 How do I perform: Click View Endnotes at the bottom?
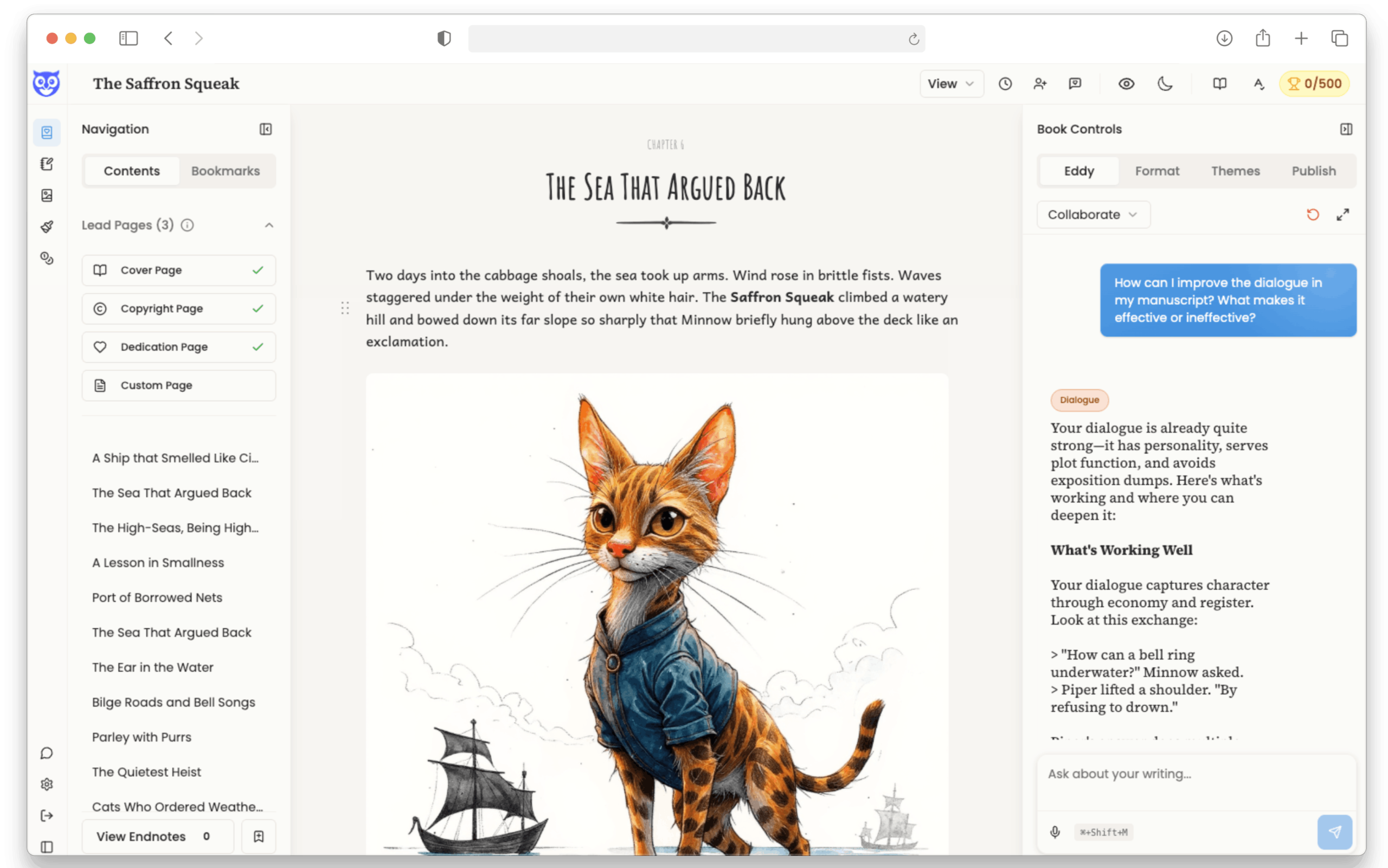140,836
